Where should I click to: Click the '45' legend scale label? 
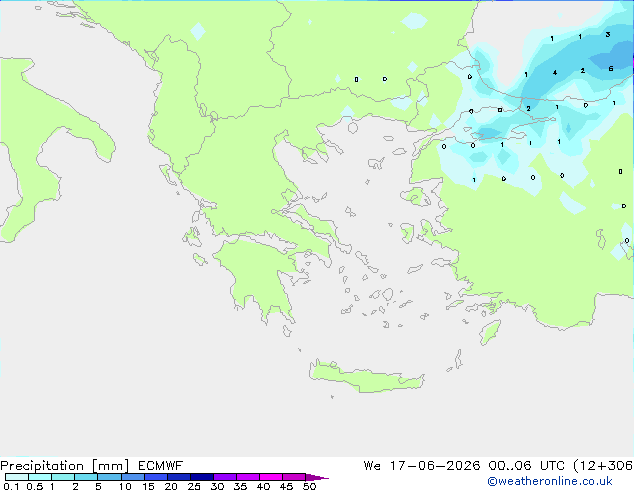tap(286, 486)
